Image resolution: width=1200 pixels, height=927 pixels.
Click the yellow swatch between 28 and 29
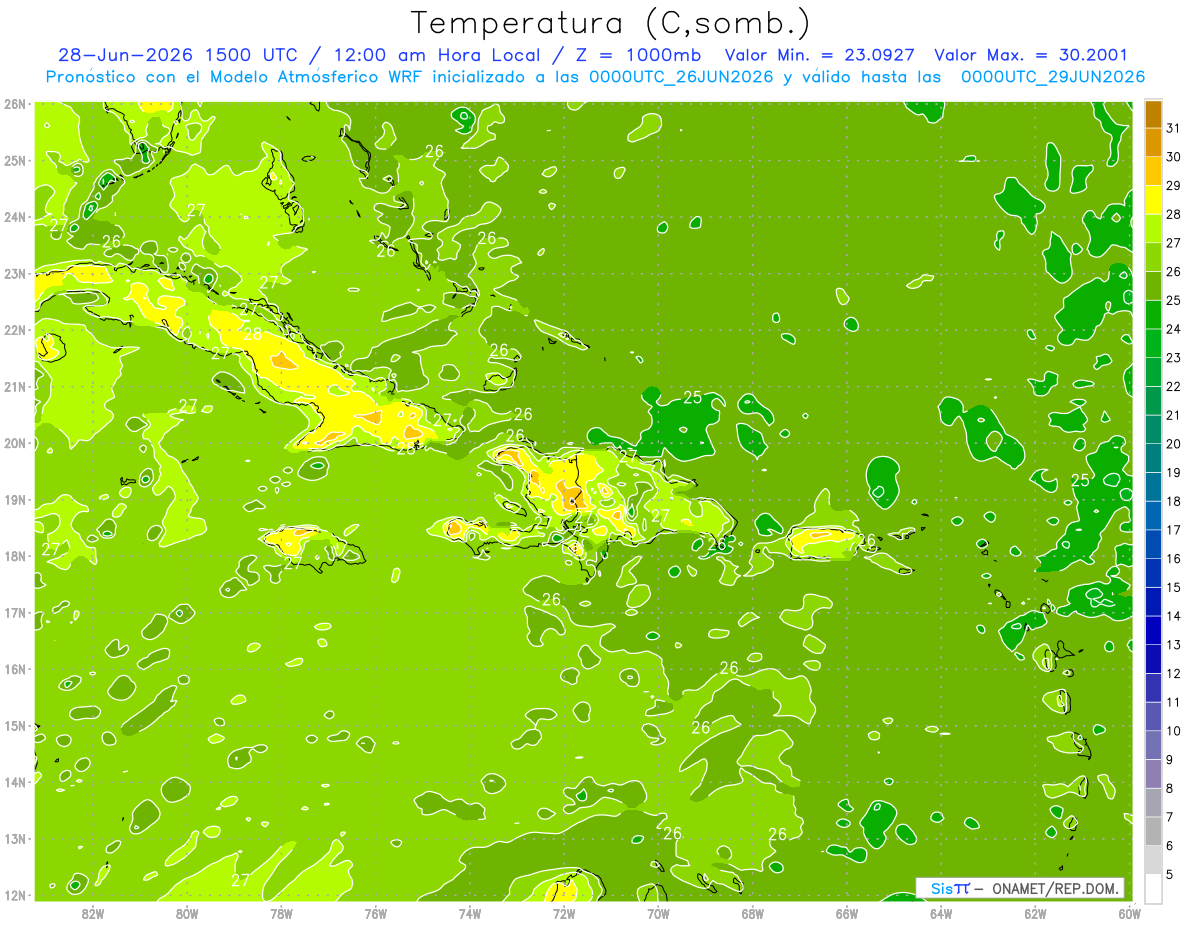coord(1153,200)
